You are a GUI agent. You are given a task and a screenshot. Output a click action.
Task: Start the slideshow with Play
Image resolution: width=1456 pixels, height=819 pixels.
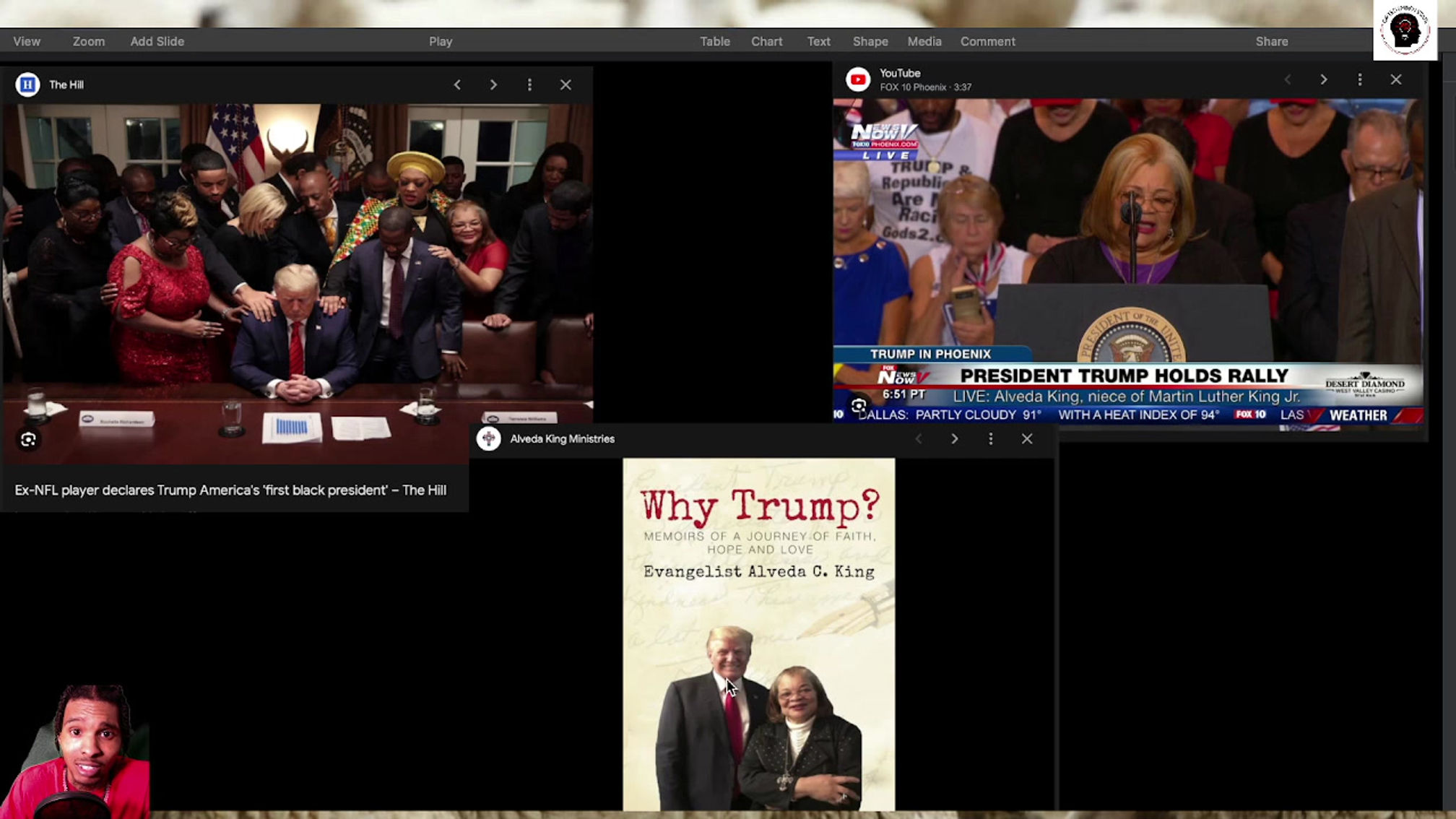441,42
